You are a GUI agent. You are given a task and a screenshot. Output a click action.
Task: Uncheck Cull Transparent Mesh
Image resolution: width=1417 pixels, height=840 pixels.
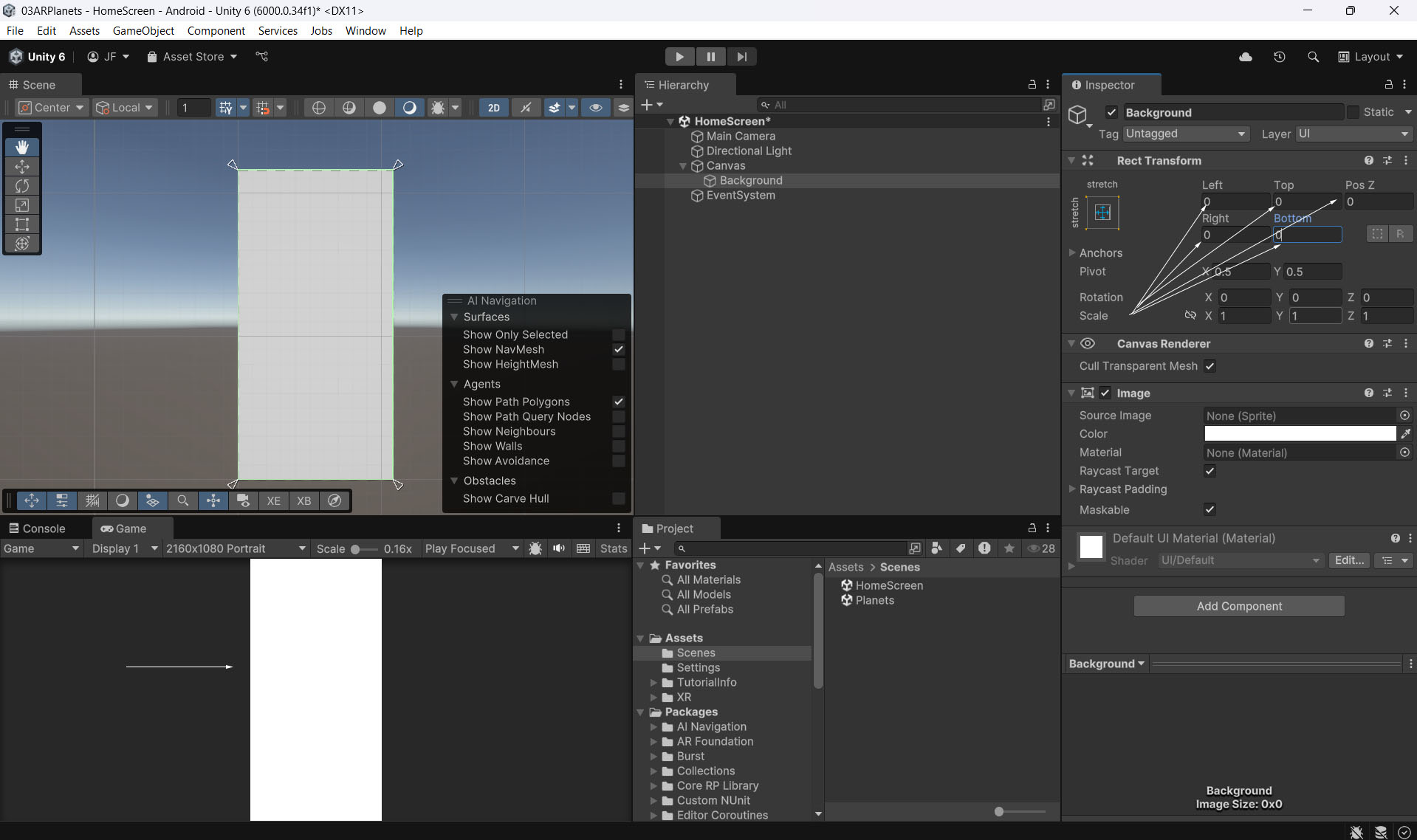point(1210,366)
